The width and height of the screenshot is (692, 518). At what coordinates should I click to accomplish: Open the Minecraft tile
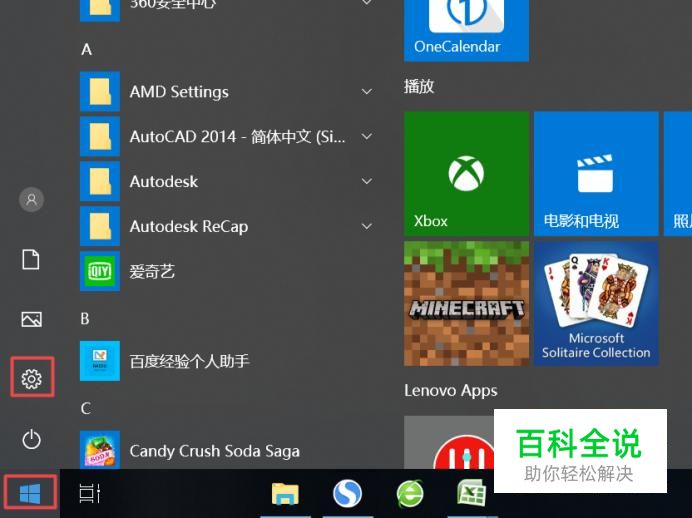point(466,304)
